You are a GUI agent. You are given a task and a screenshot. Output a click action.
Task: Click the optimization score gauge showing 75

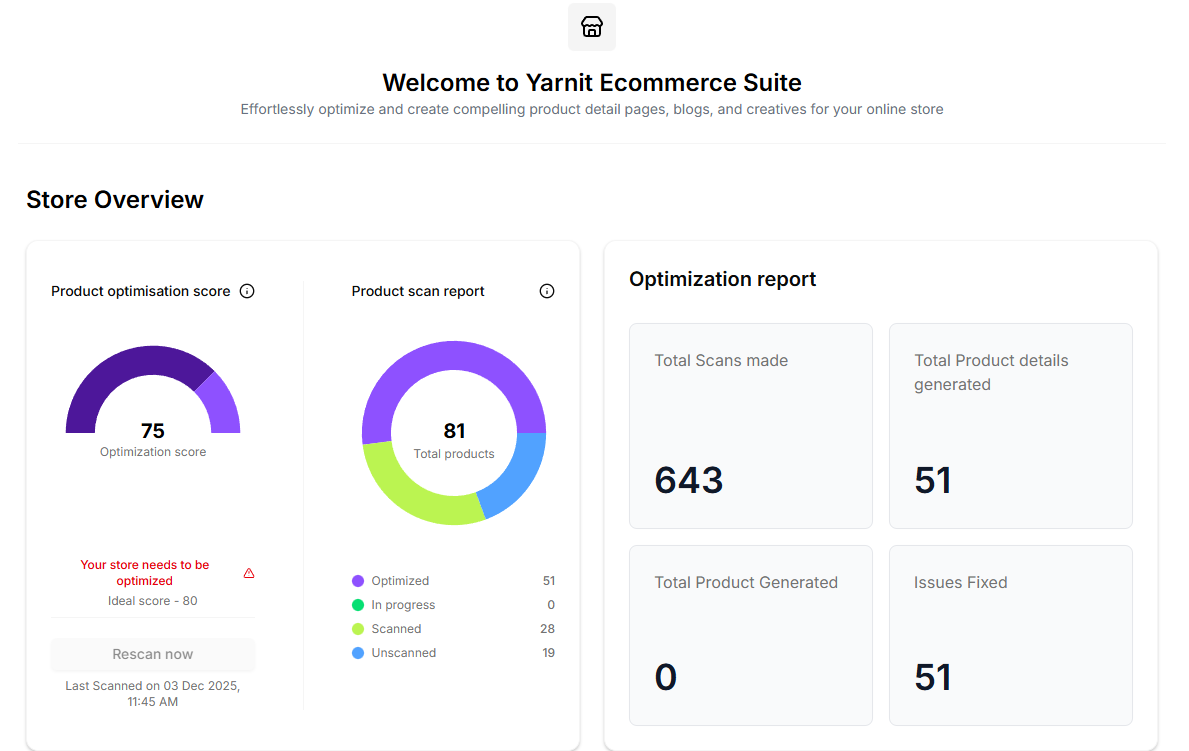point(152,389)
